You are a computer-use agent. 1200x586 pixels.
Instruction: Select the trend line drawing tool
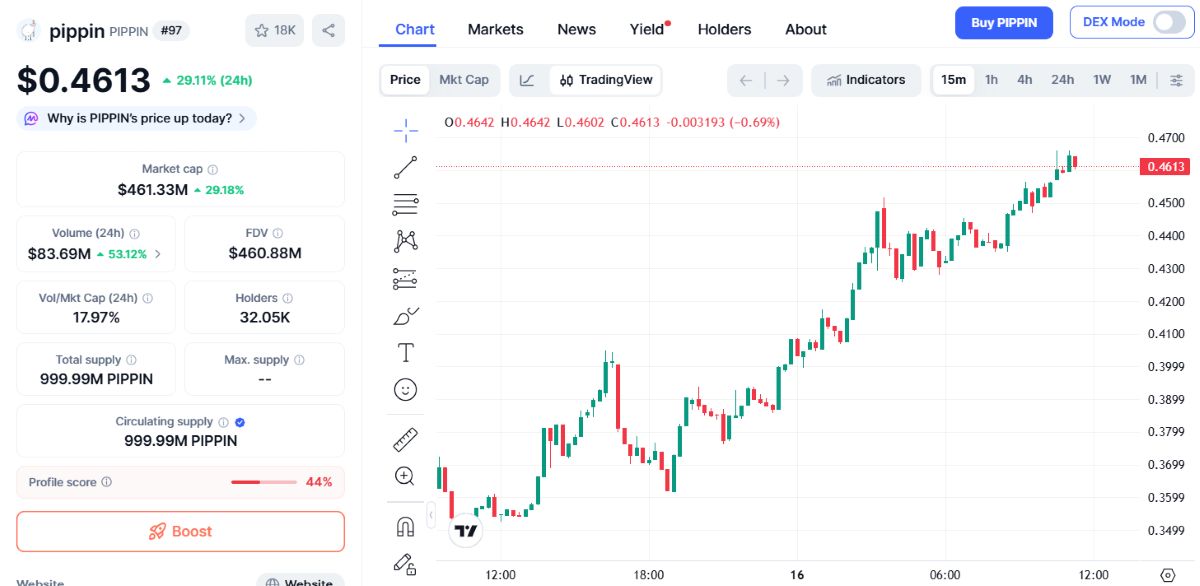pos(405,167)
